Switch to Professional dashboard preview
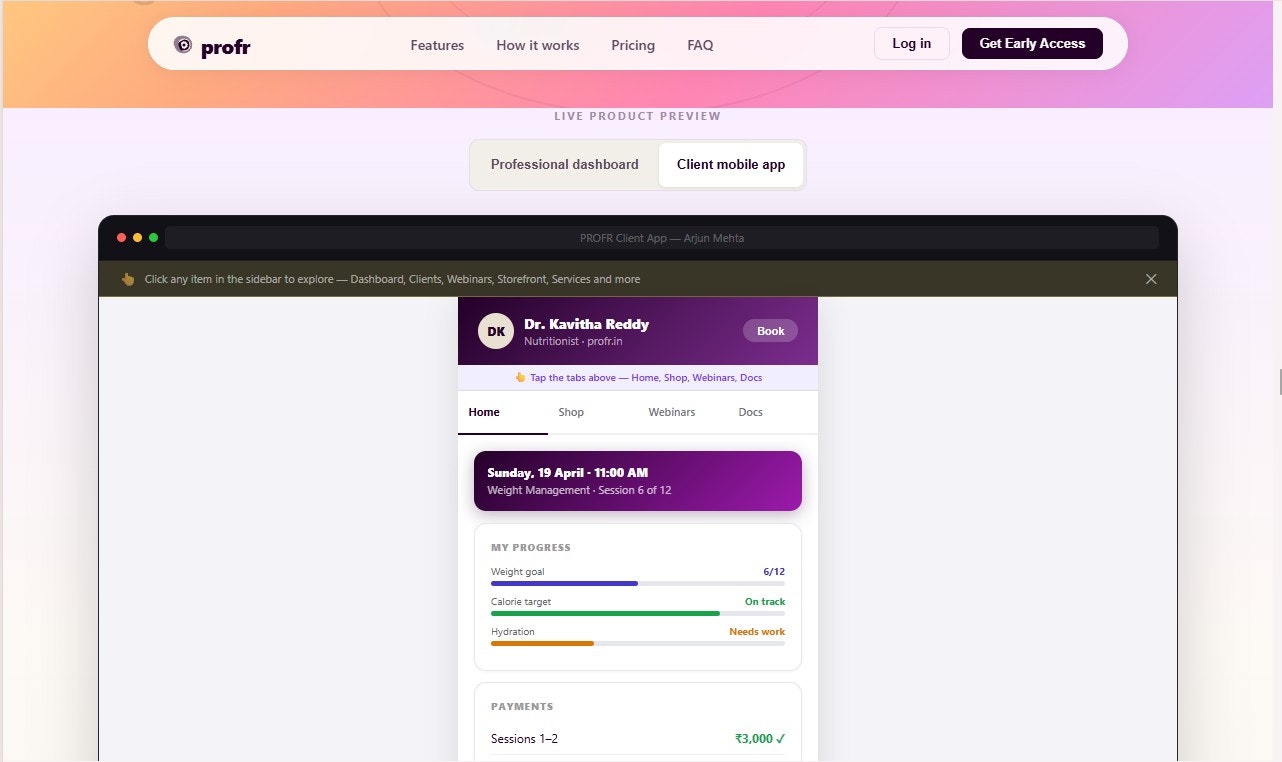 564,164
